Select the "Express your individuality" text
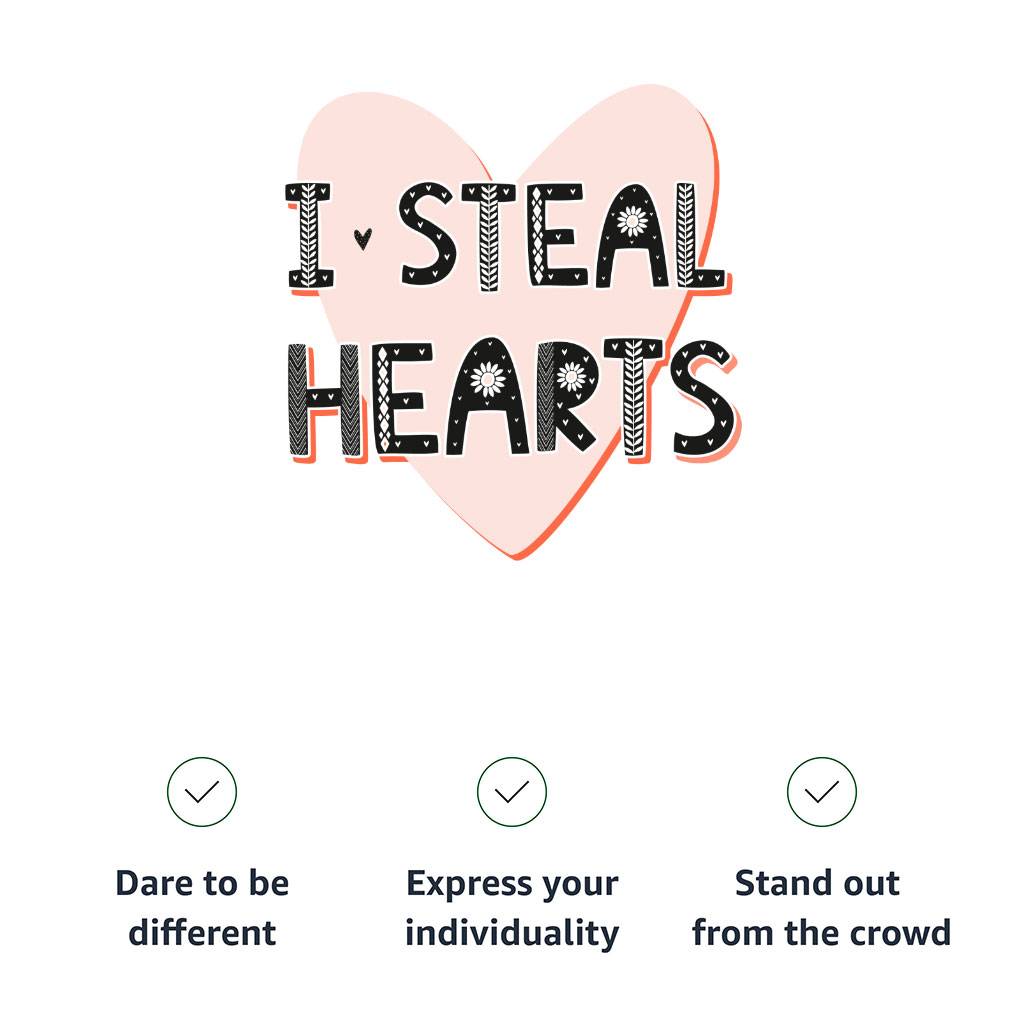Viewport: 1024px width, 1024px height. coord(512,908)
